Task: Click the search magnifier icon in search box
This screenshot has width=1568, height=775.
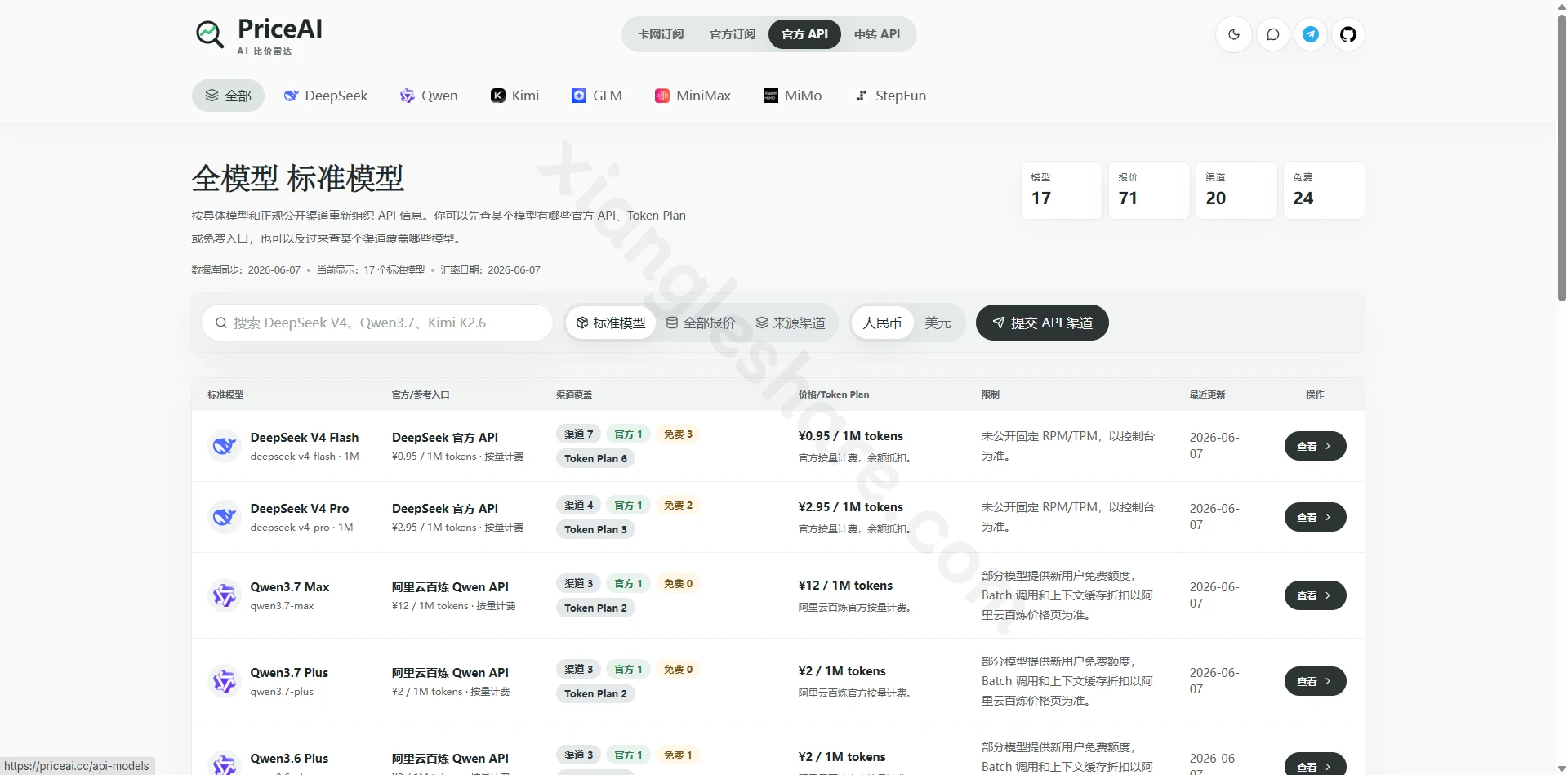Action: [221, 323]
